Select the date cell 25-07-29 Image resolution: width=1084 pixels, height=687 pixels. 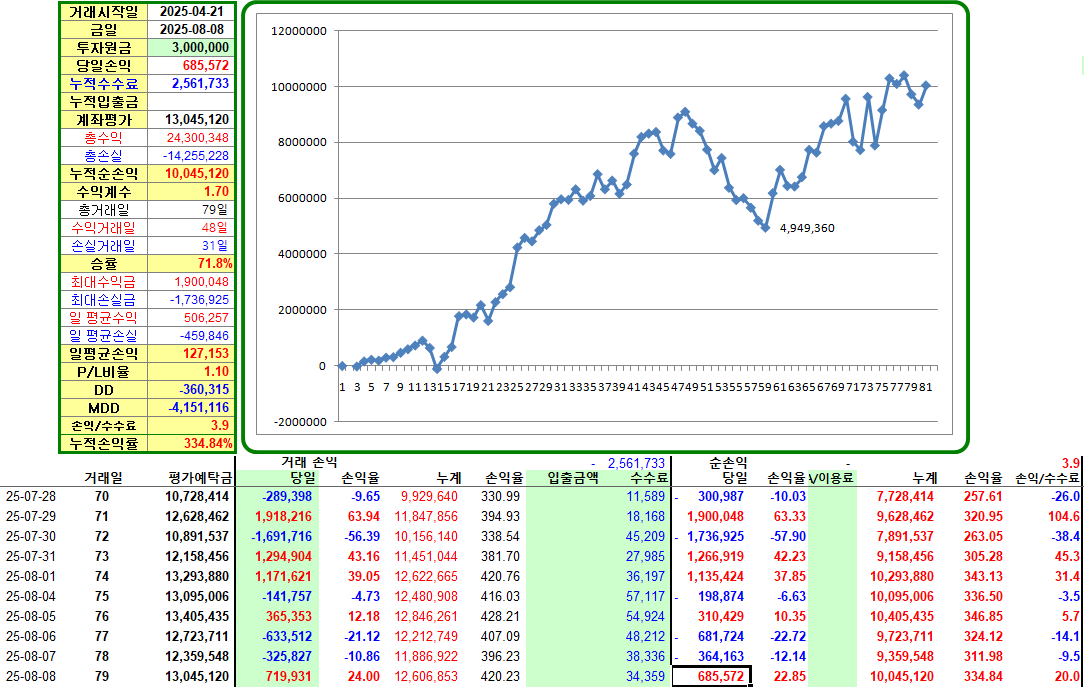pos(31,516)
